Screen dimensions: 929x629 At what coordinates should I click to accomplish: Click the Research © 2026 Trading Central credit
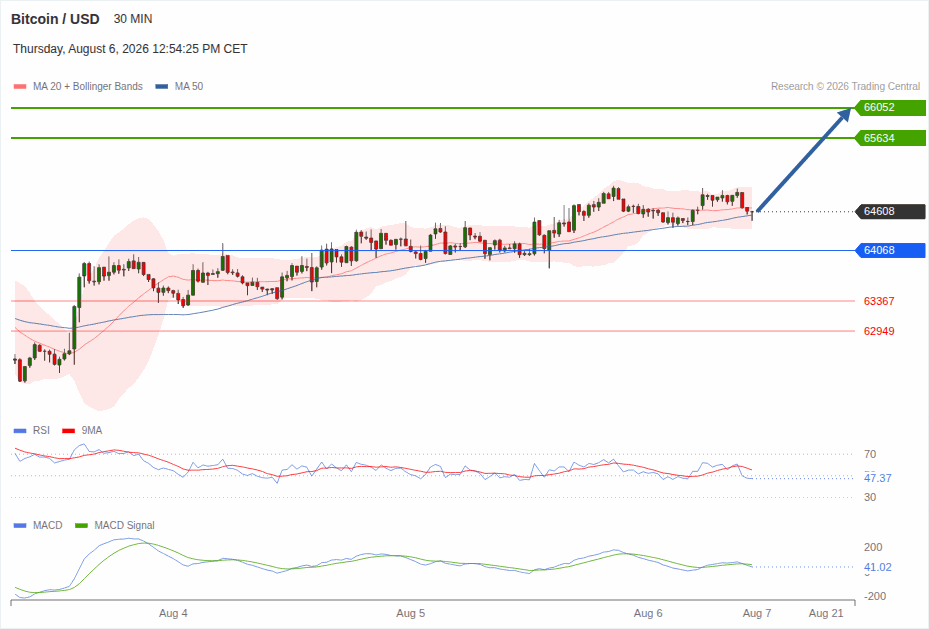click(x=845, y=86)
